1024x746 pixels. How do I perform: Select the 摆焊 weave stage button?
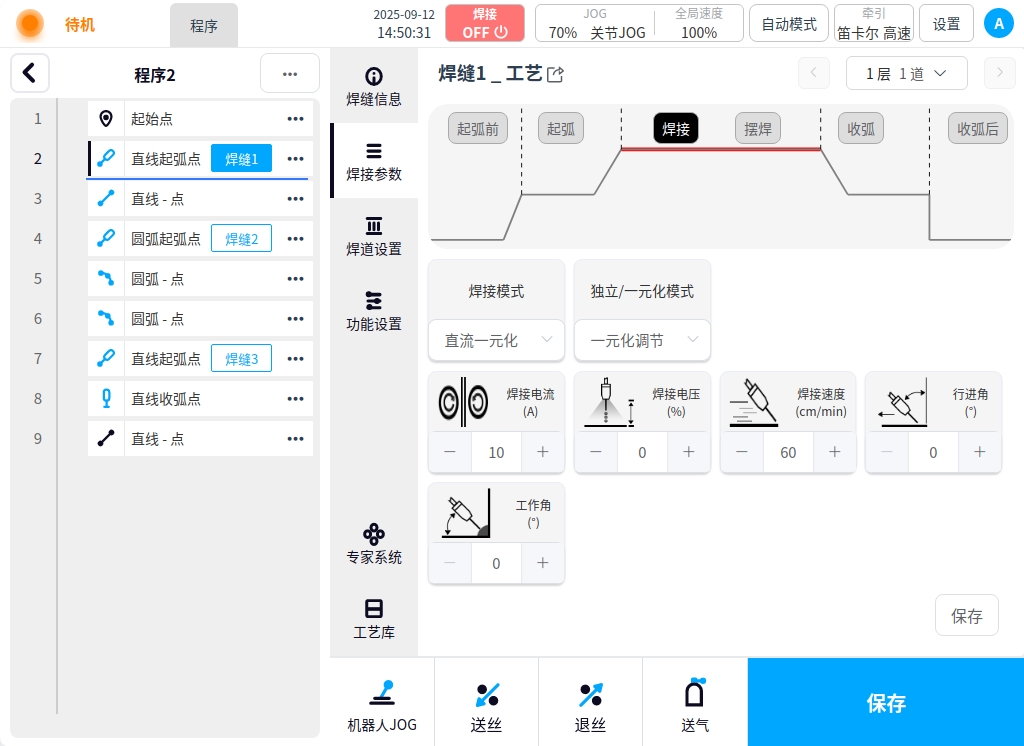pyautogui.click(x=758, y=129)
